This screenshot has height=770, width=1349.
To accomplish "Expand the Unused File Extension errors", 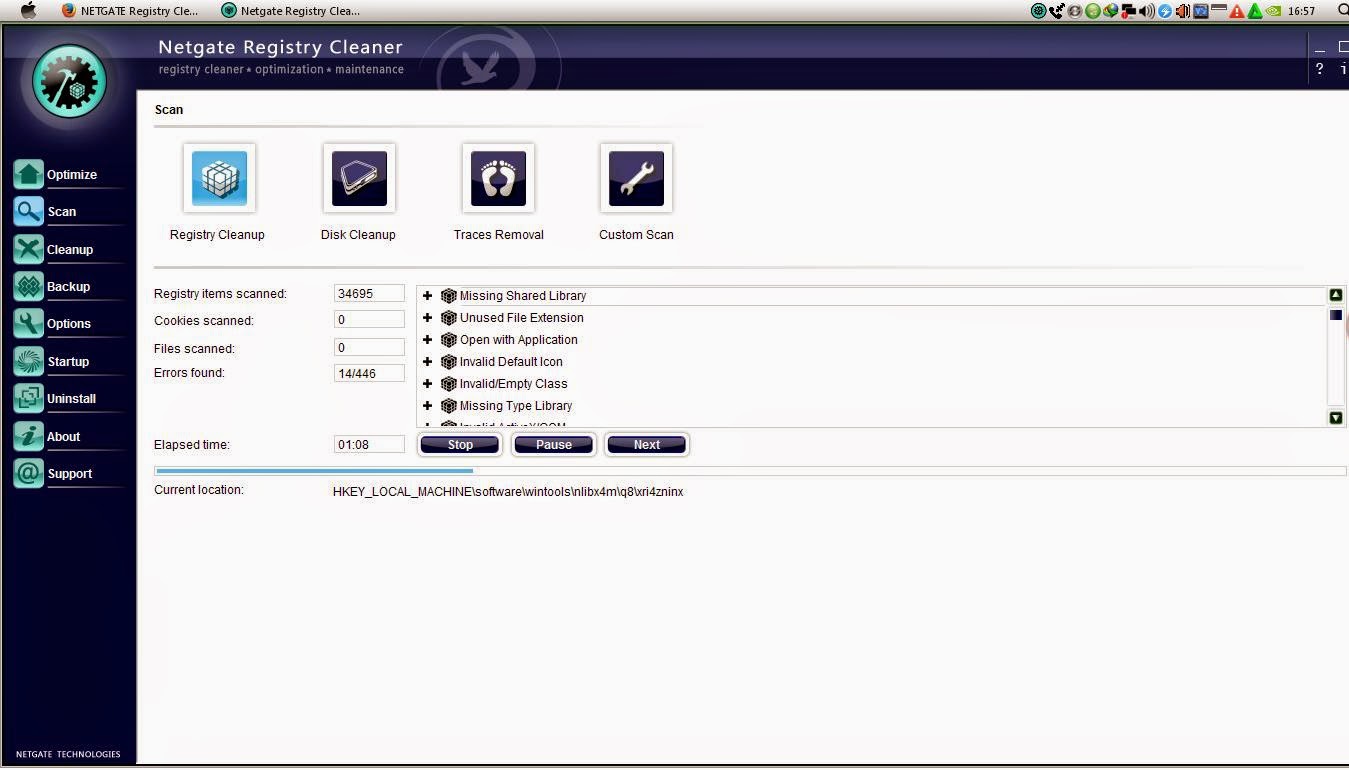I will (428, 317).
